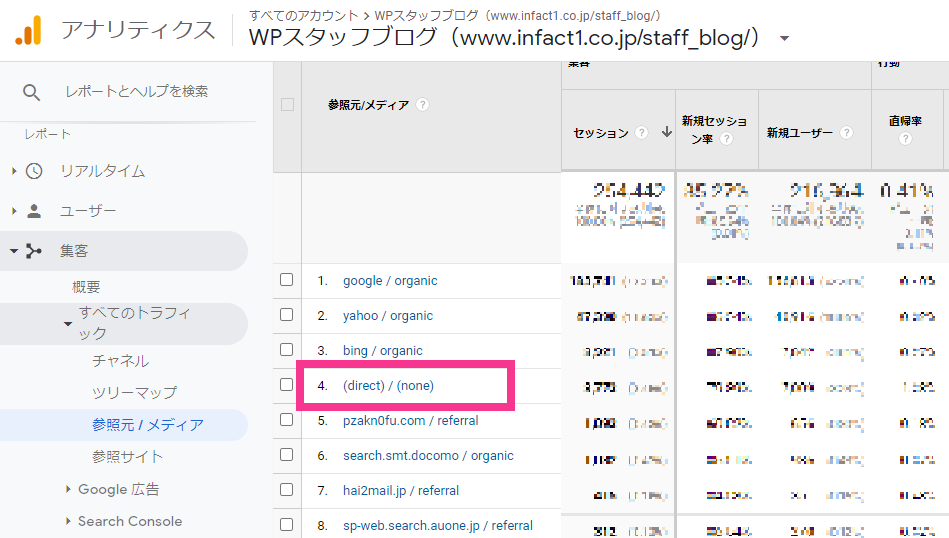Sort by 新規セッション率 column header
Screen dimensions: 949x538
[714, 130]
